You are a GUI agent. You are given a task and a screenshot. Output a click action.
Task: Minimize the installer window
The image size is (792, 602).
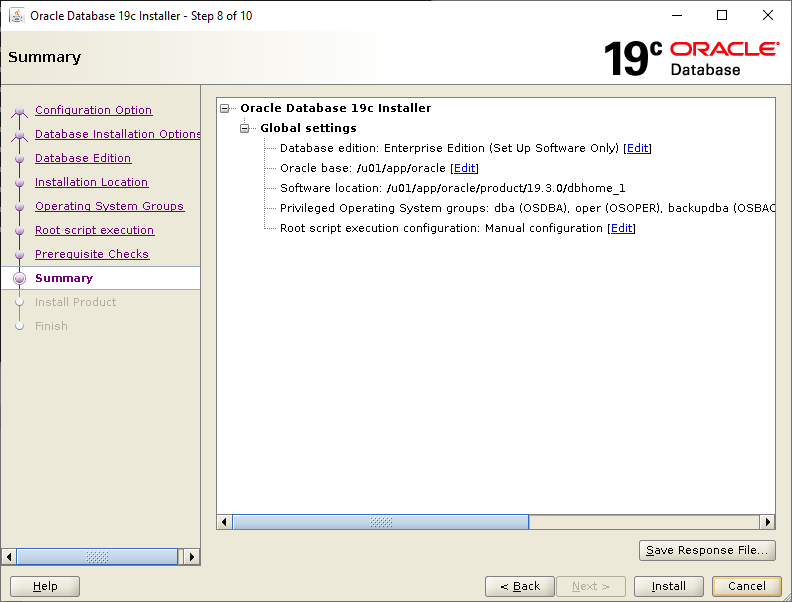pyautogui.click(x=677, y=16)
